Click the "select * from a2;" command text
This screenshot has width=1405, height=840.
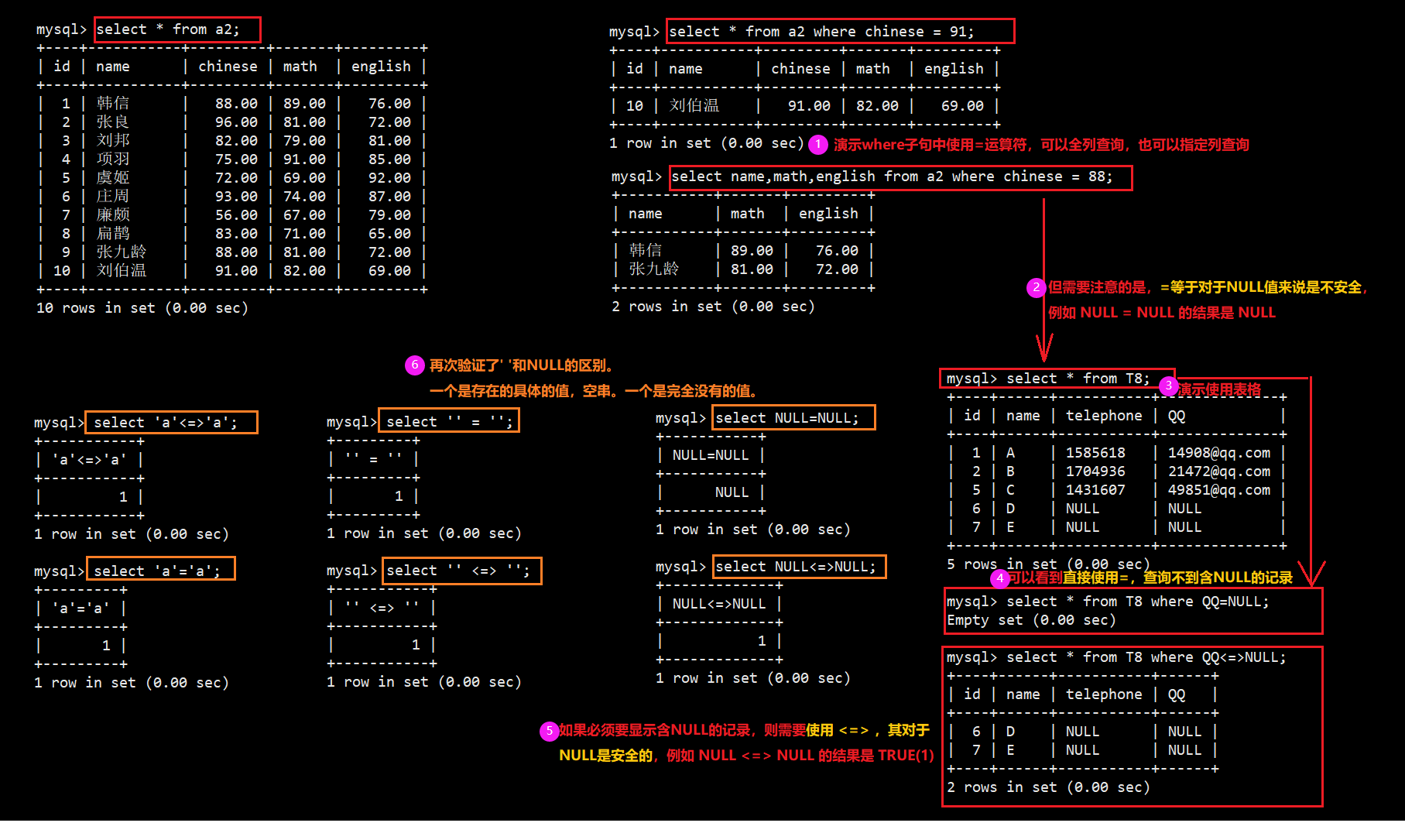[x=168, y=29]
